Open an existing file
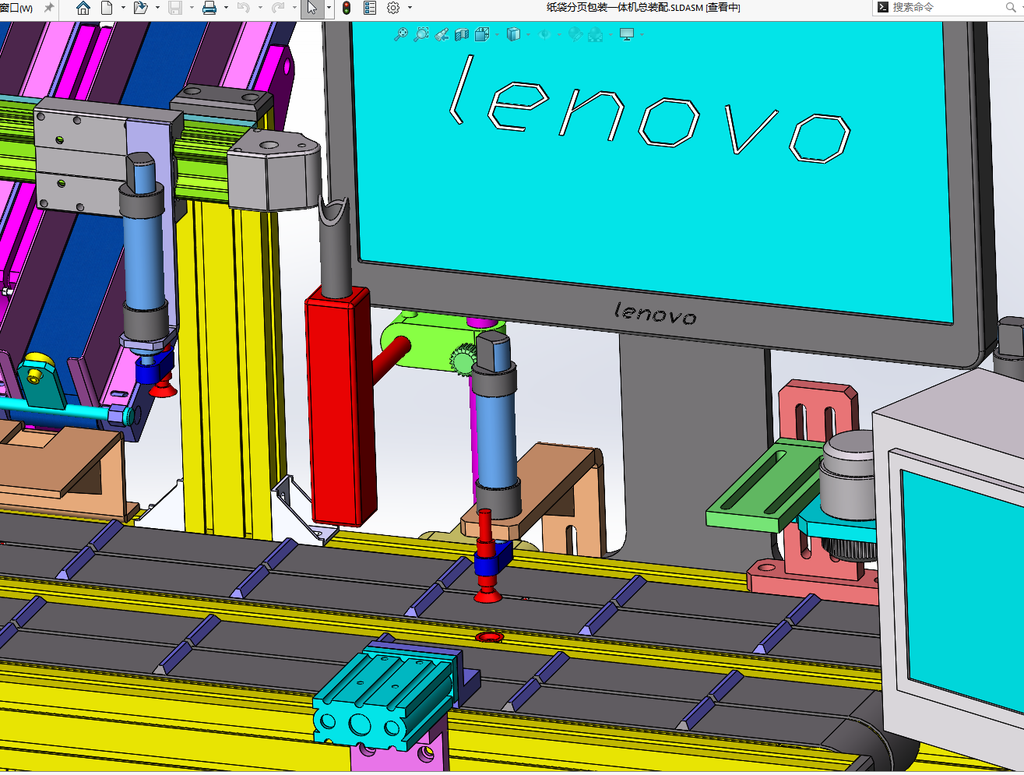 coord(140,8)
